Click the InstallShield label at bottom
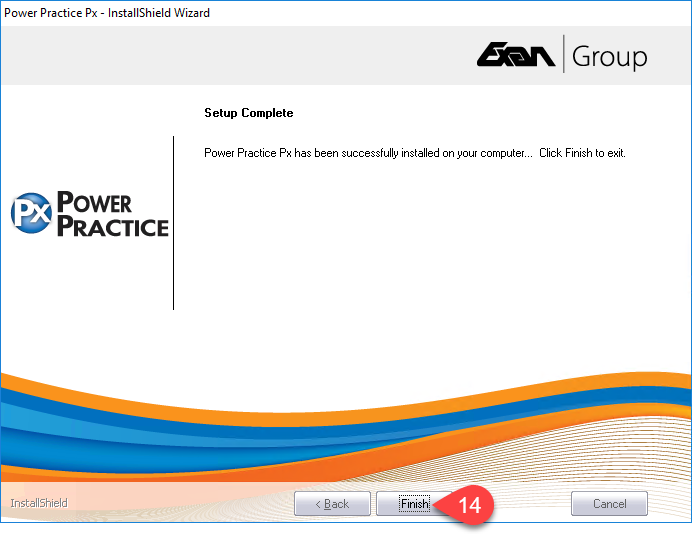 [39, 503]
